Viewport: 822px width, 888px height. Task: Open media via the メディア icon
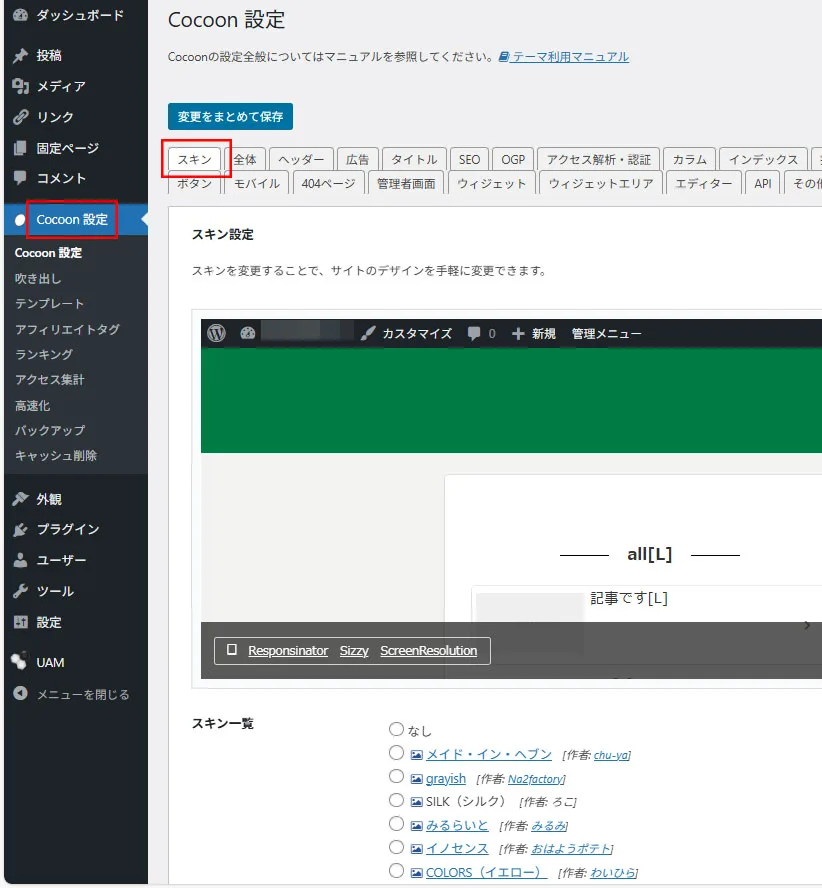[21, 87]
